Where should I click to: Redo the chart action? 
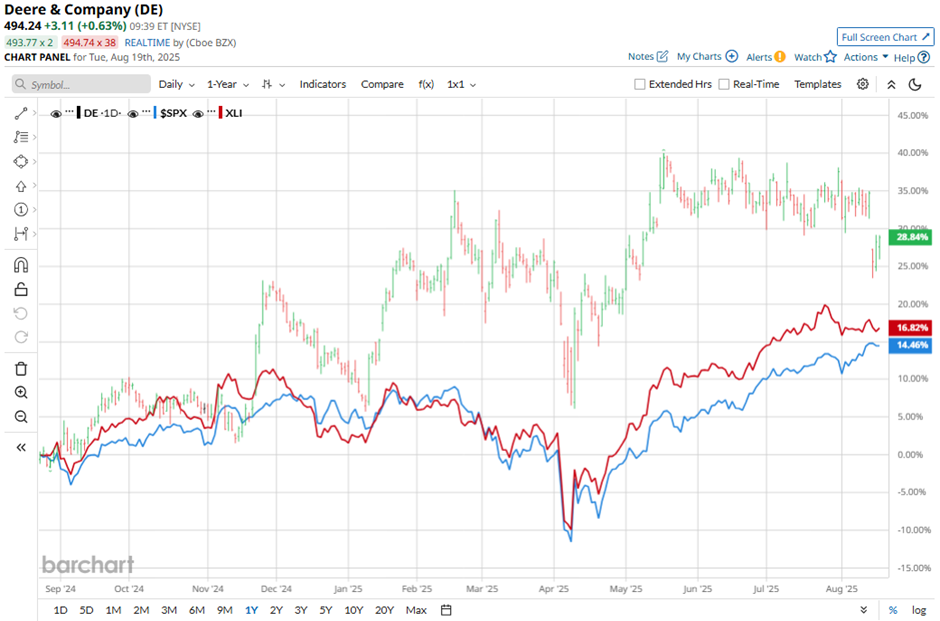click(21, 337)
